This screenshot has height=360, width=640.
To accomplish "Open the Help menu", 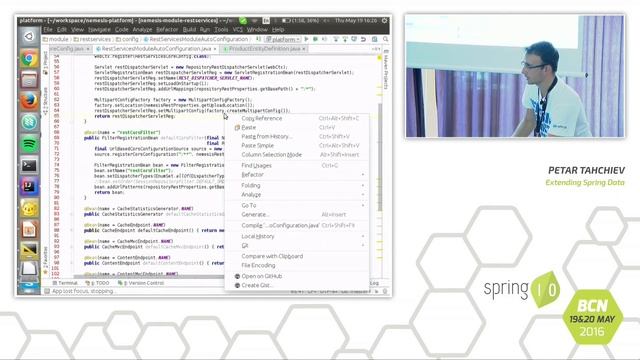I will coord(278,29).
